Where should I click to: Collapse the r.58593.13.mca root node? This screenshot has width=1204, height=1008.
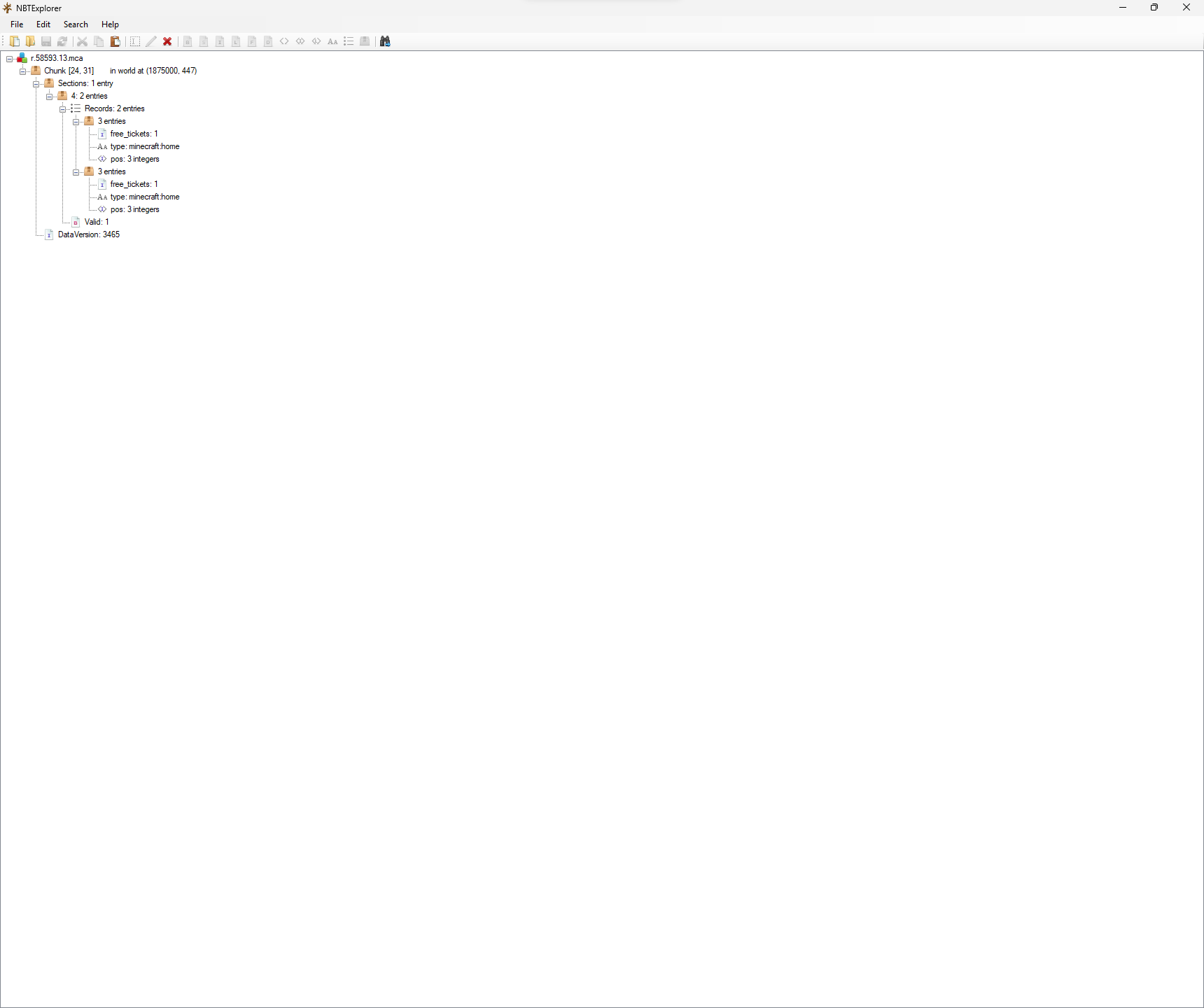click(9, 58)
